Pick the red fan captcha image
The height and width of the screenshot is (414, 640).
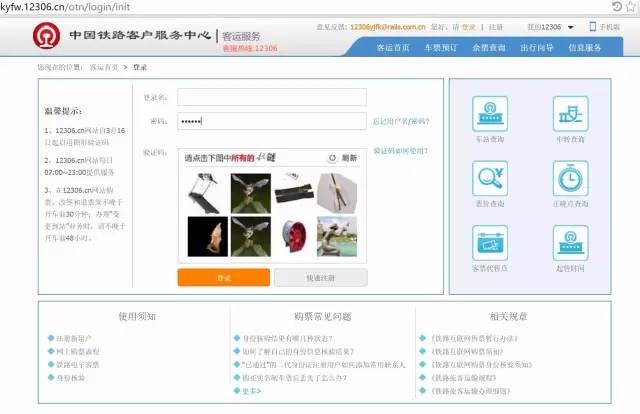click(294, 236)
